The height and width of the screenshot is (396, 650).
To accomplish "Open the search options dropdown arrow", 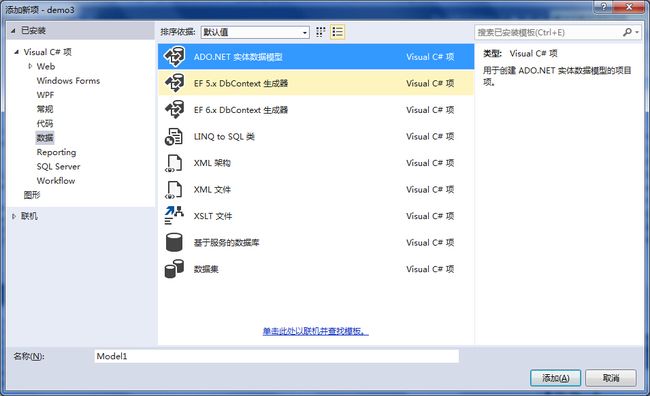I will click(637, 32).
